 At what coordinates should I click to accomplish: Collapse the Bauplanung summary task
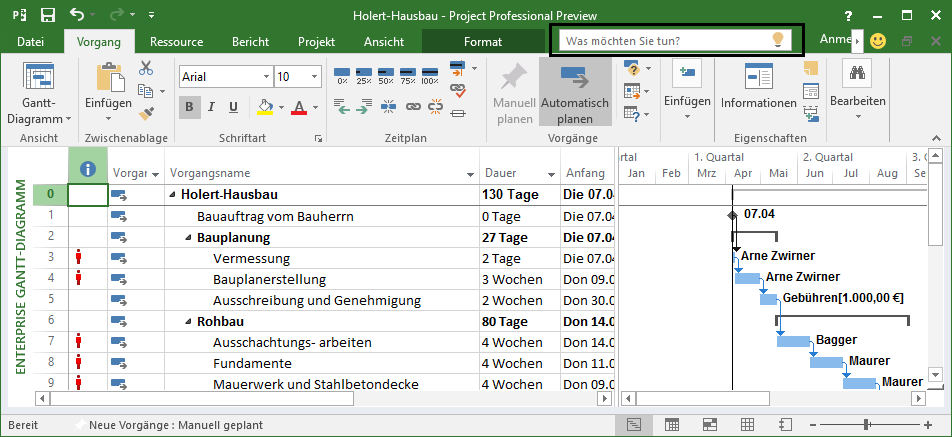pyautogui.click(x=189, y=238)
